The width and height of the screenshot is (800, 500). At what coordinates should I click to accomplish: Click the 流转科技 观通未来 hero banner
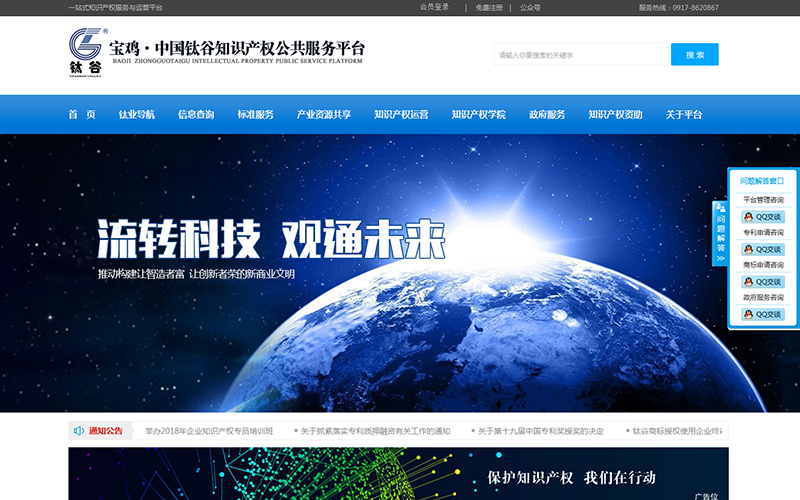point(400,273)
